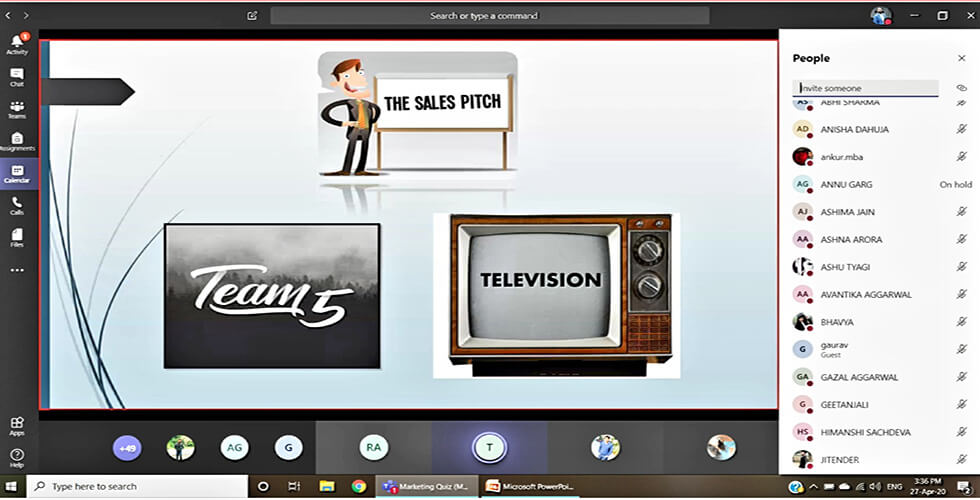The height and width of the screenshot is (500, 980).
Task: Expand more apps ellipsis in sidebar
Action: click(16, 270)
